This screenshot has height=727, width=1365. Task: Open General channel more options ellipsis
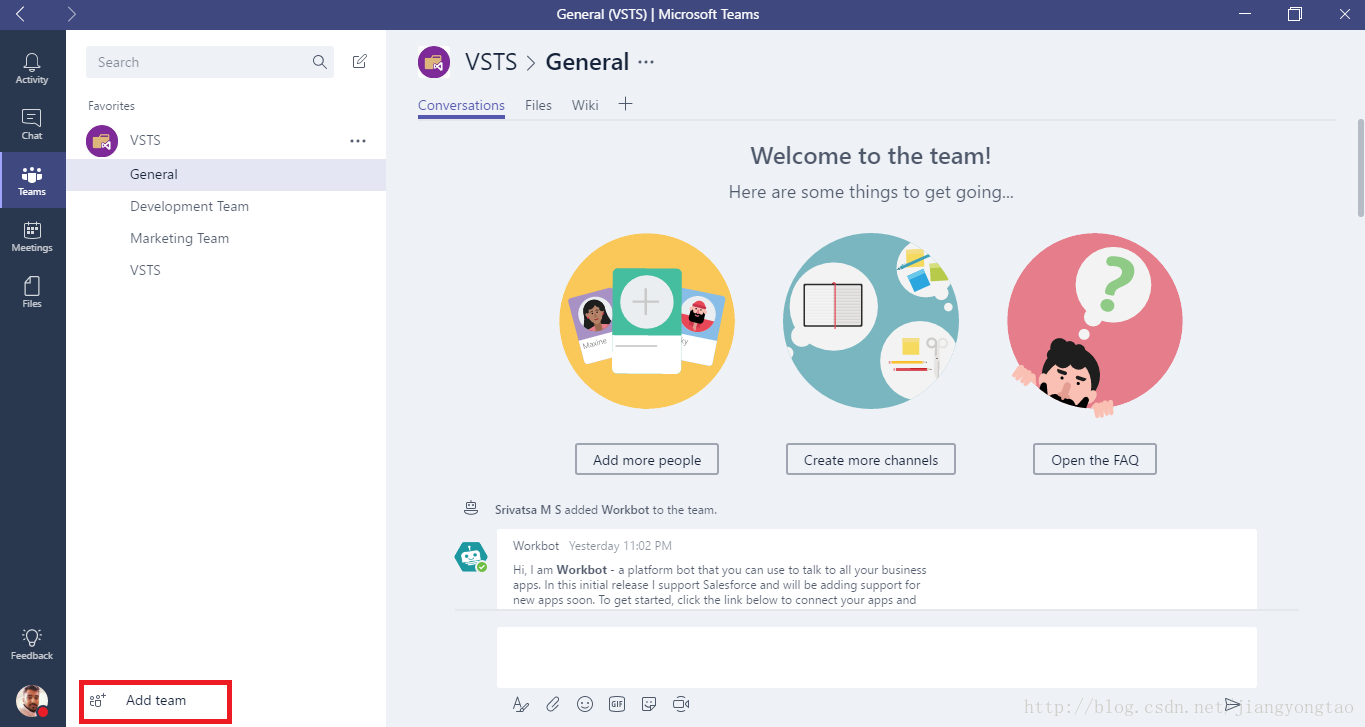click(x=646, y=62)
